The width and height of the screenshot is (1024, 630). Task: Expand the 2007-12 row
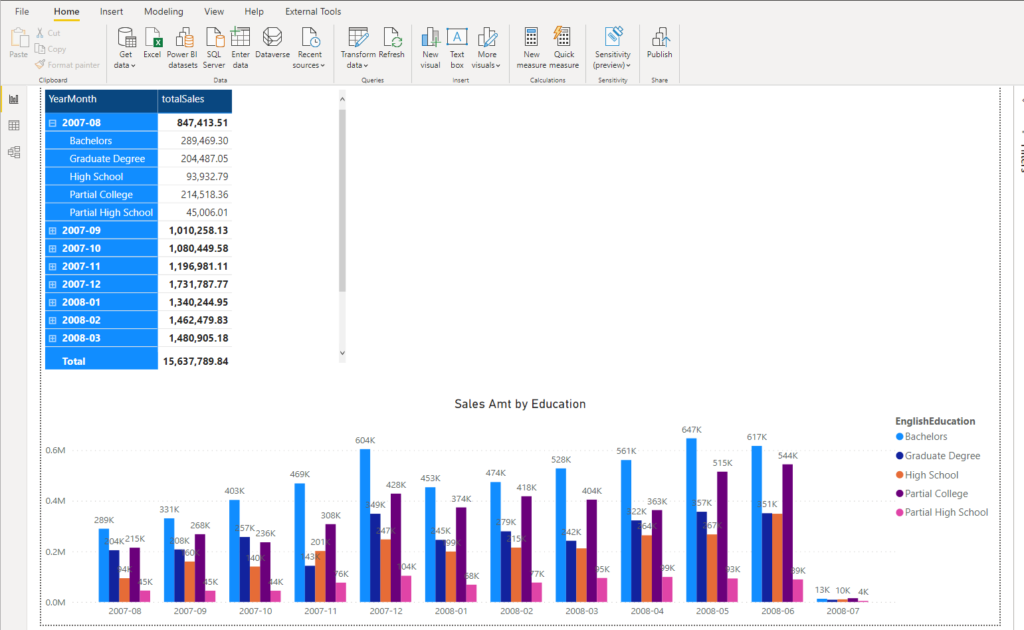coord(53,285)
